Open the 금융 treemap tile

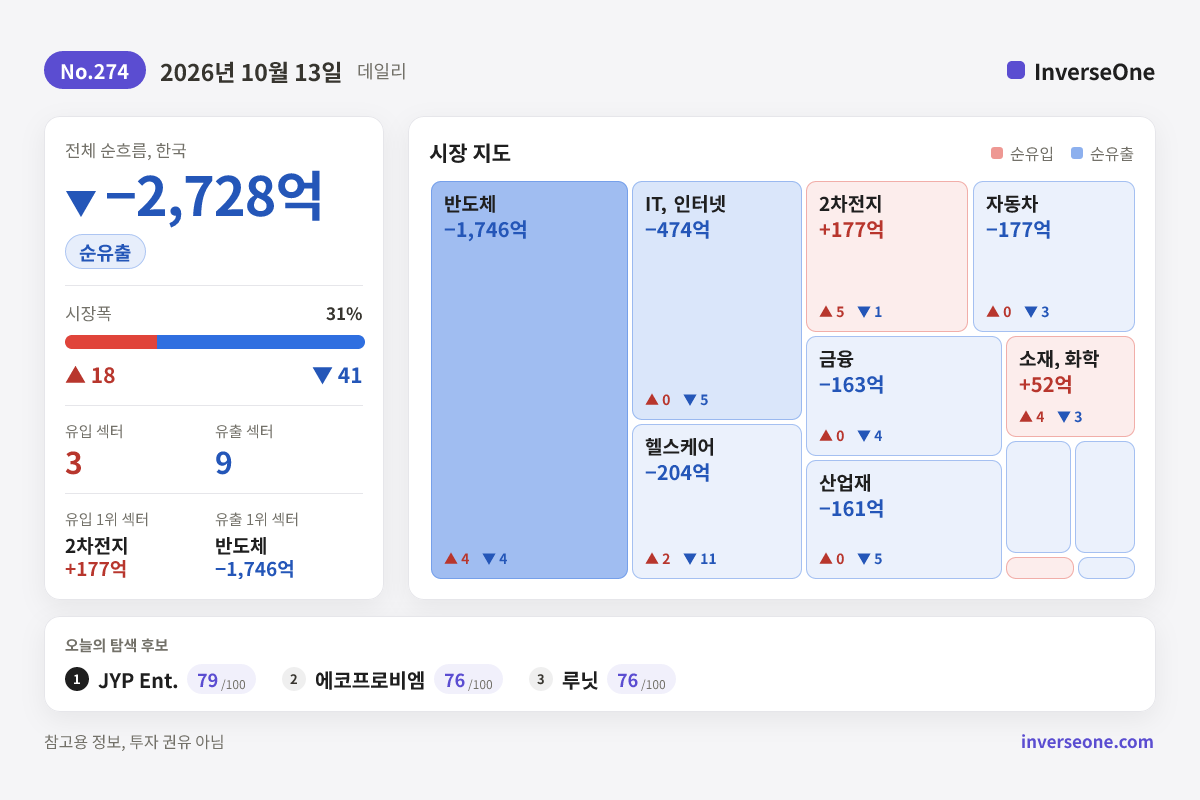pyautogui.click(x=904, y=396)
